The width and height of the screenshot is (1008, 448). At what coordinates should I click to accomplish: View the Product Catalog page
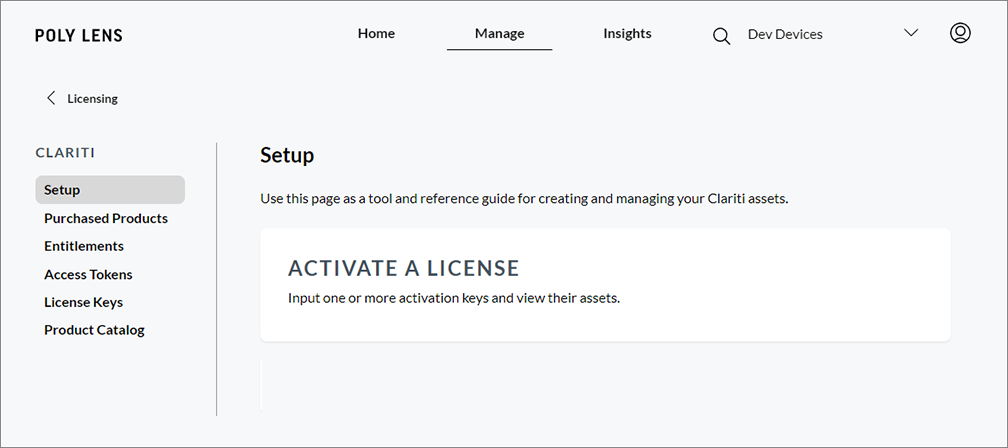(94, 330)
